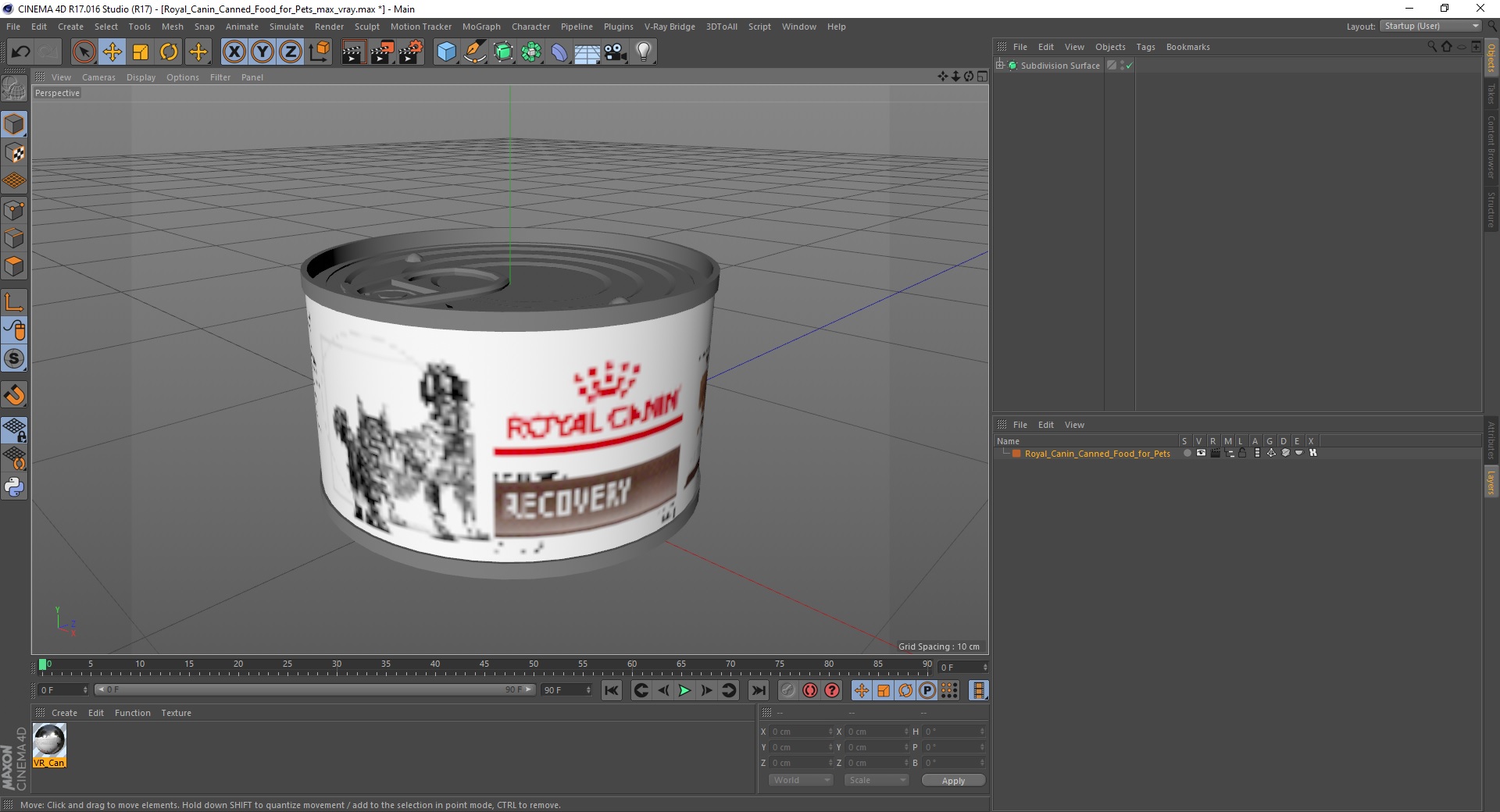
Task: Open the Python script icon
Action: tap(14, 487)
